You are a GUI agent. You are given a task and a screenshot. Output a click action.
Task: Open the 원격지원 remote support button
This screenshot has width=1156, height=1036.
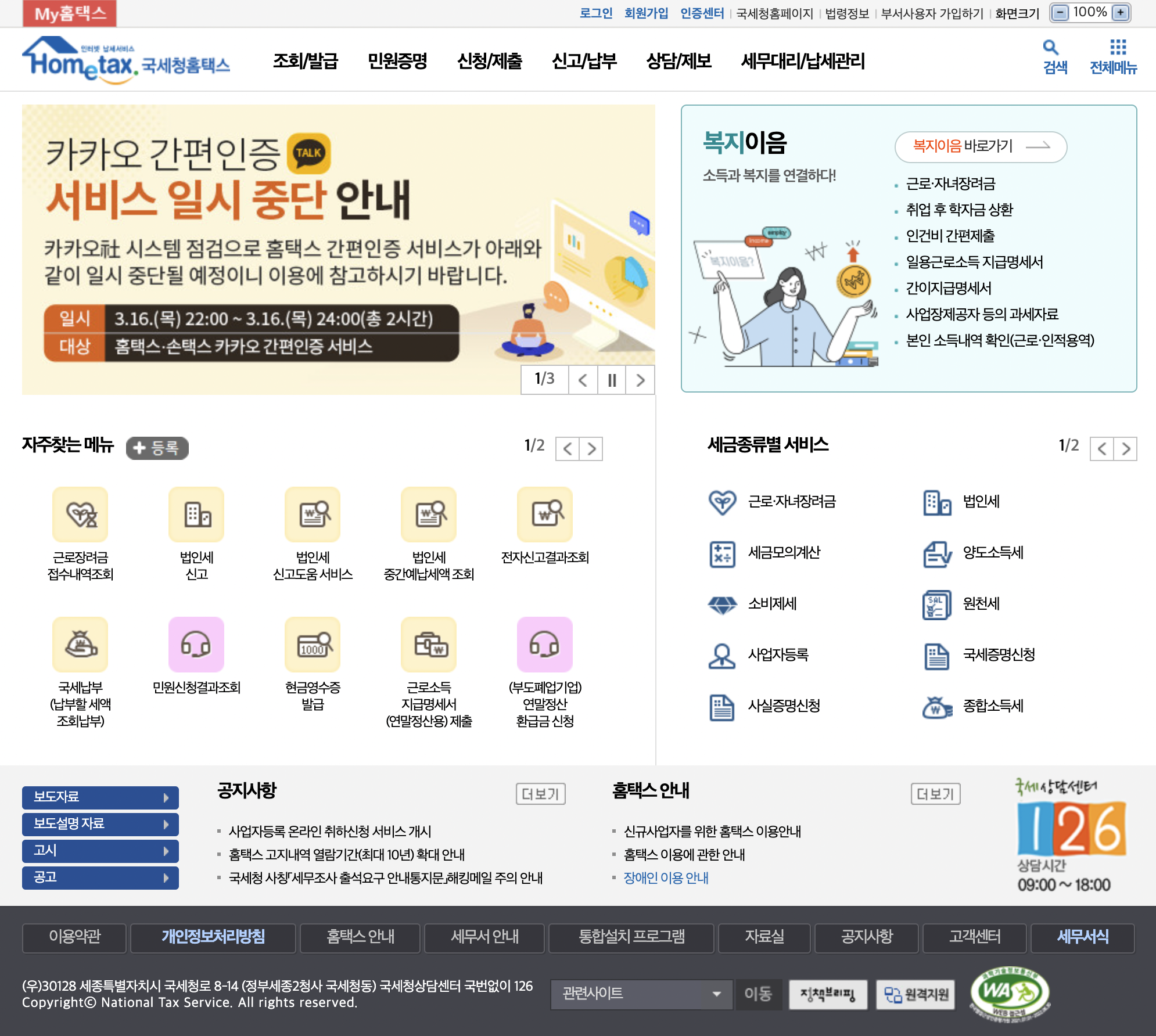(916, 994)
